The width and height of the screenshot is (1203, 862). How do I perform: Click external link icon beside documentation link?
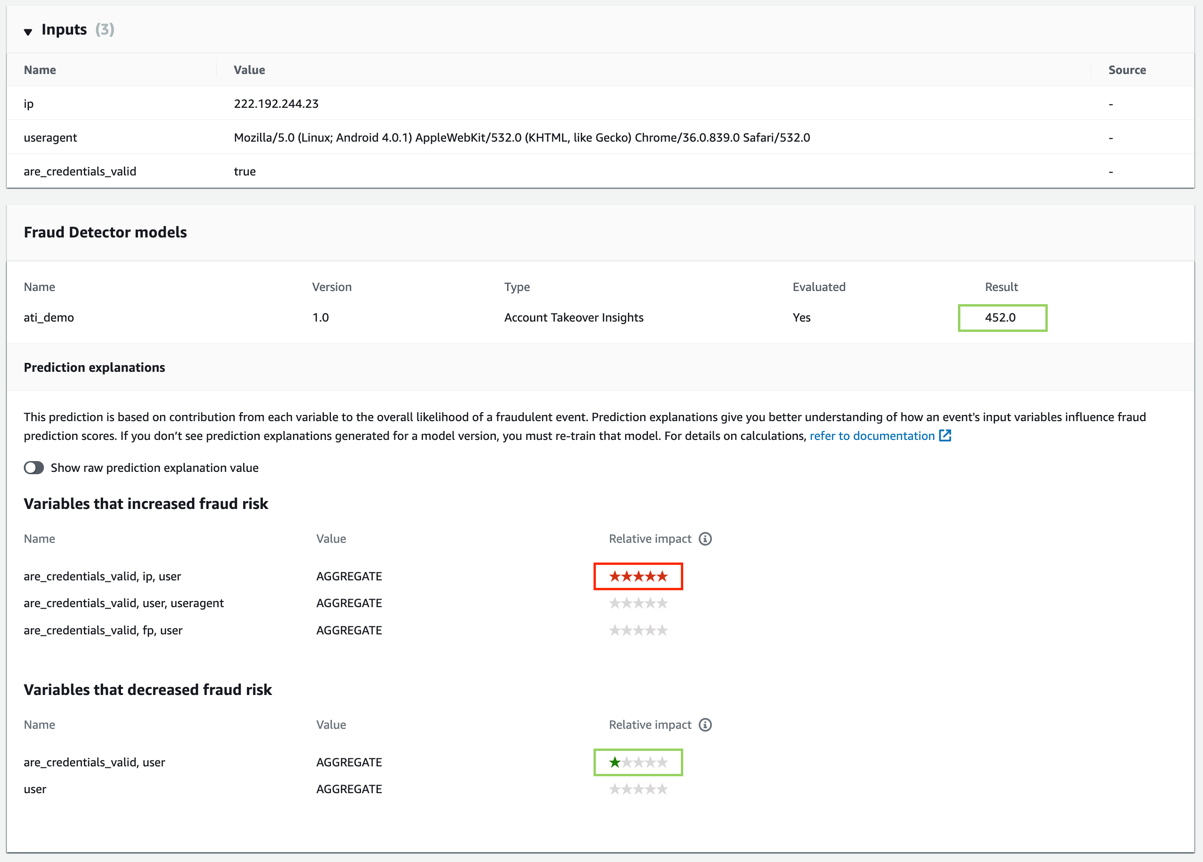pyautogui.click(x=945, y=436)
